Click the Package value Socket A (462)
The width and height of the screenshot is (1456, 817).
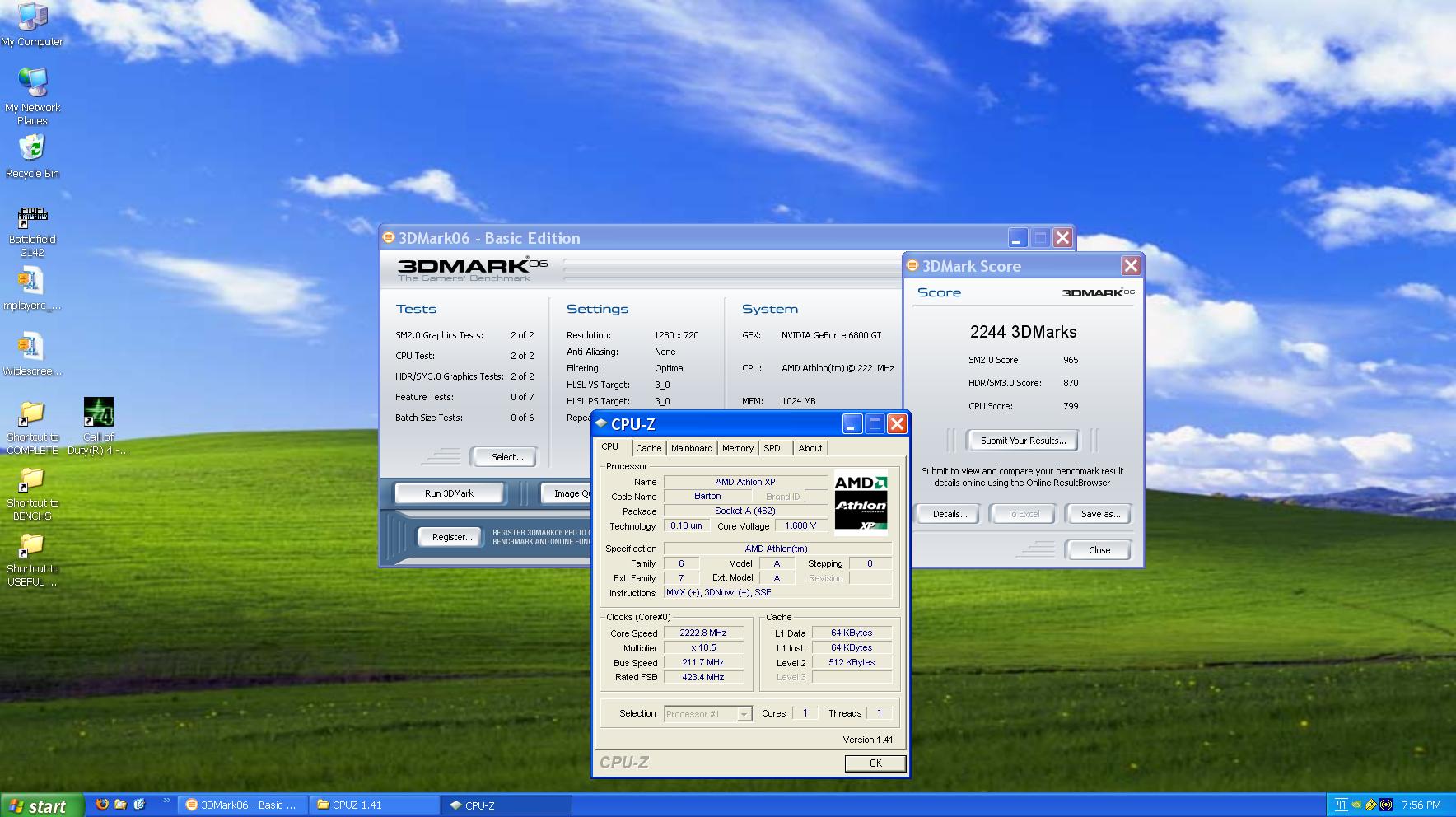(x=744, y=511)
